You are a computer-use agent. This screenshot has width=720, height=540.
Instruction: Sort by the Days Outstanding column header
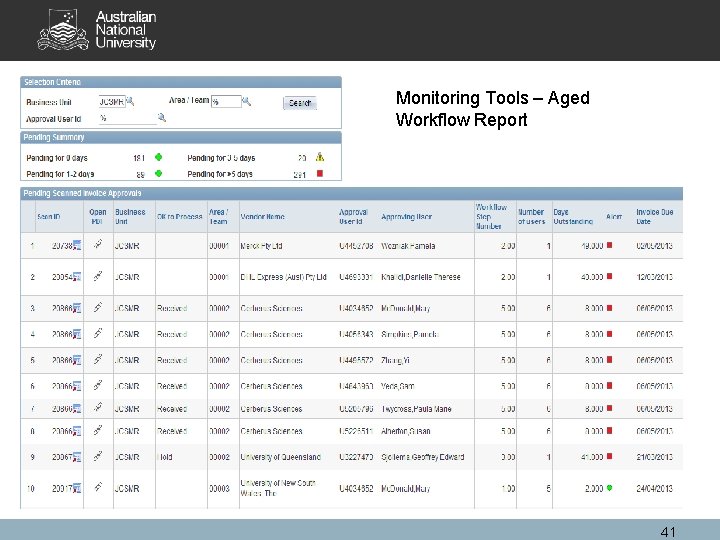pyautogui.click(x=573, y=216)
